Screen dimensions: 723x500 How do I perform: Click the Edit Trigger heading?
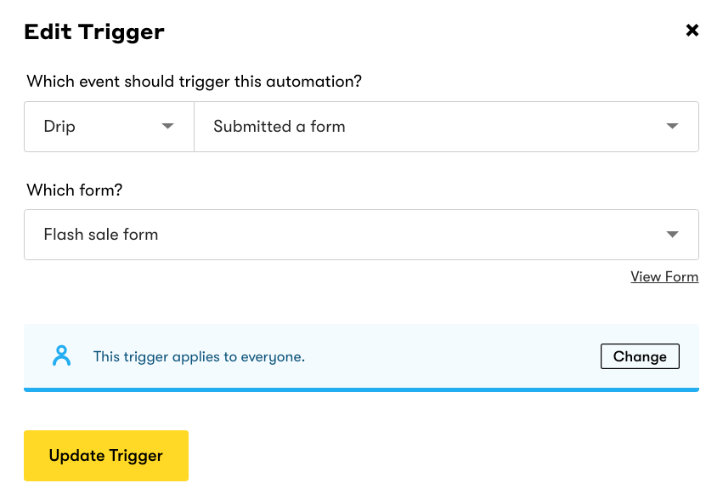[94, 32]
